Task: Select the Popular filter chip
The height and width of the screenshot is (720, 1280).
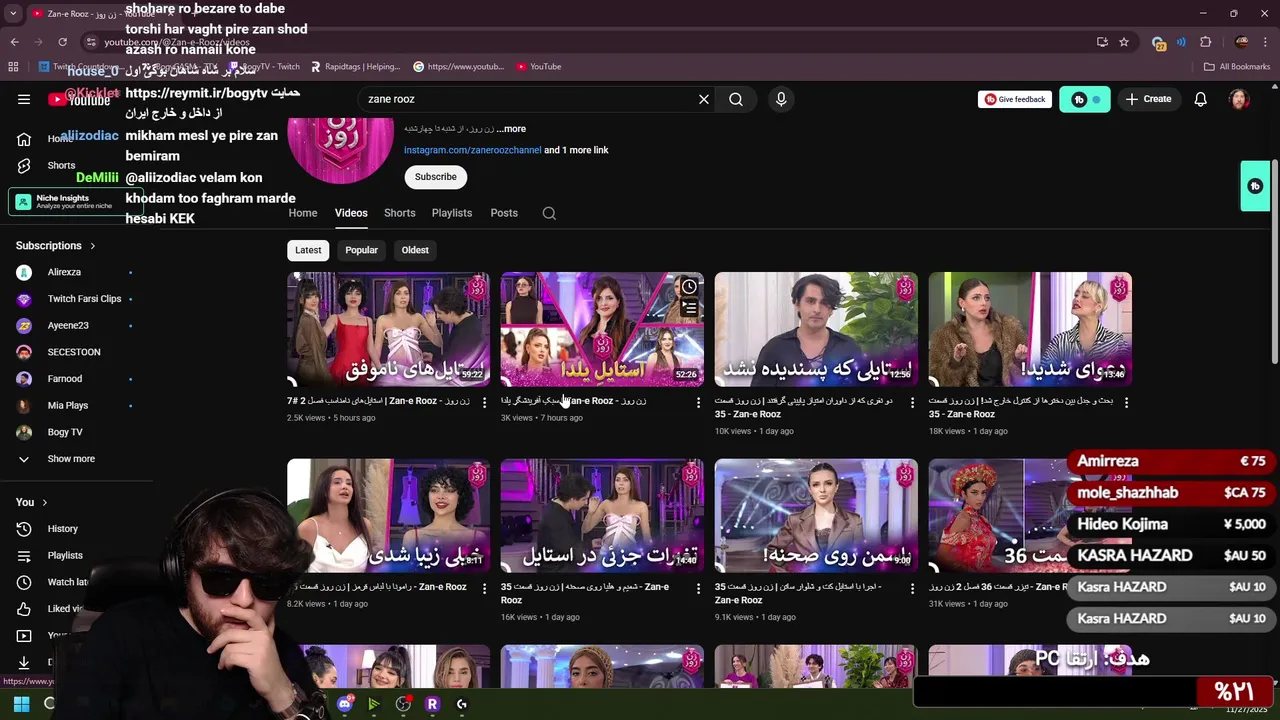Action: pos(361,250)
